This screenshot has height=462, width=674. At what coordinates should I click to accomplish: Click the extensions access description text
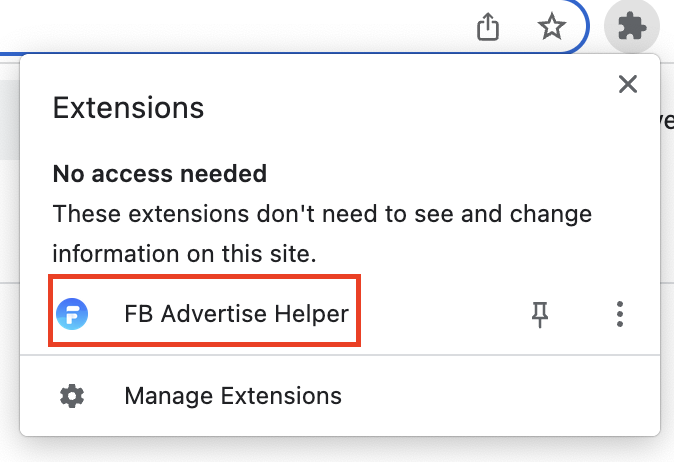(322, 233)
